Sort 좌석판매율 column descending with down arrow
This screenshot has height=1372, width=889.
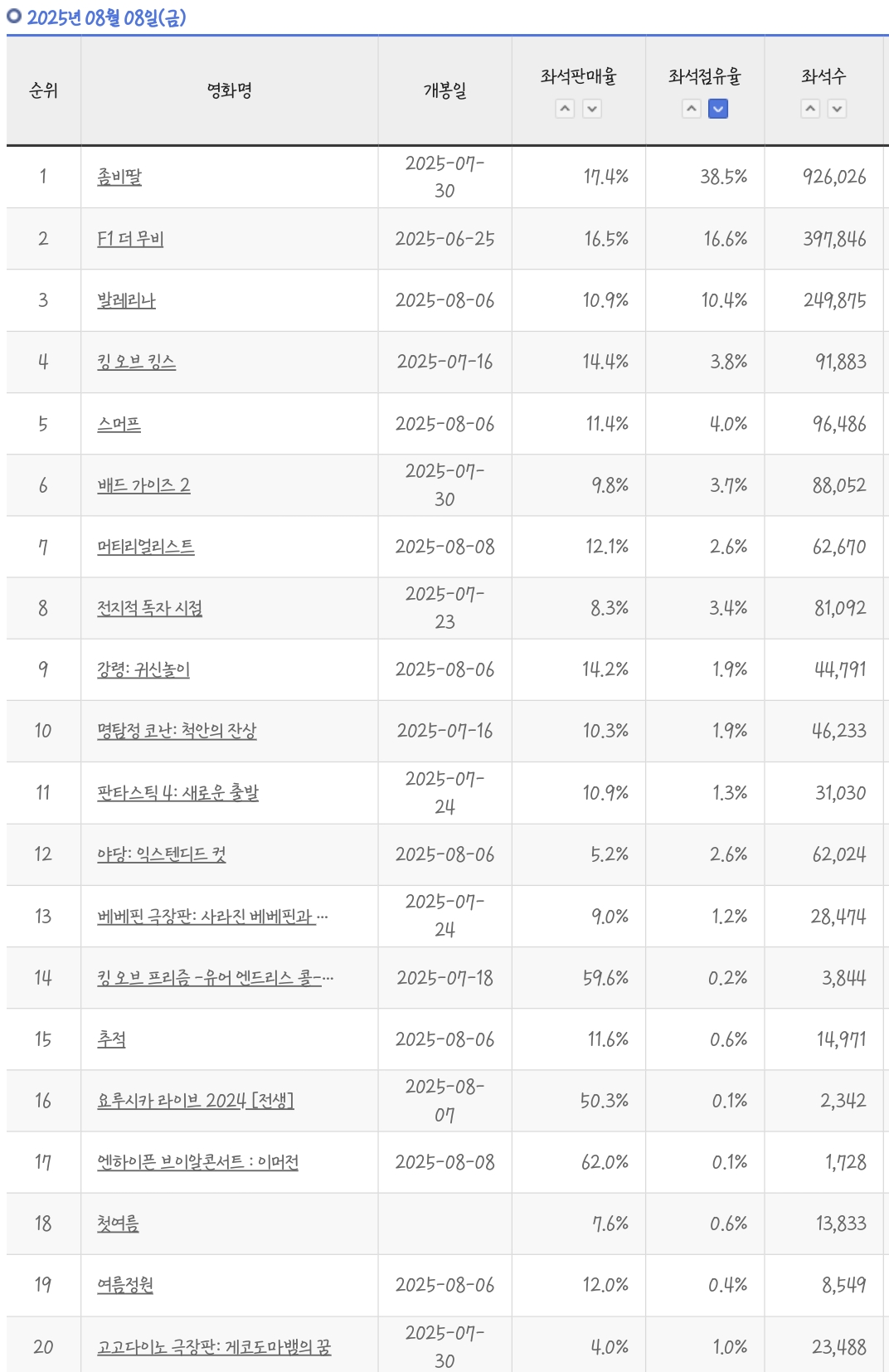[x=592, y=109]
